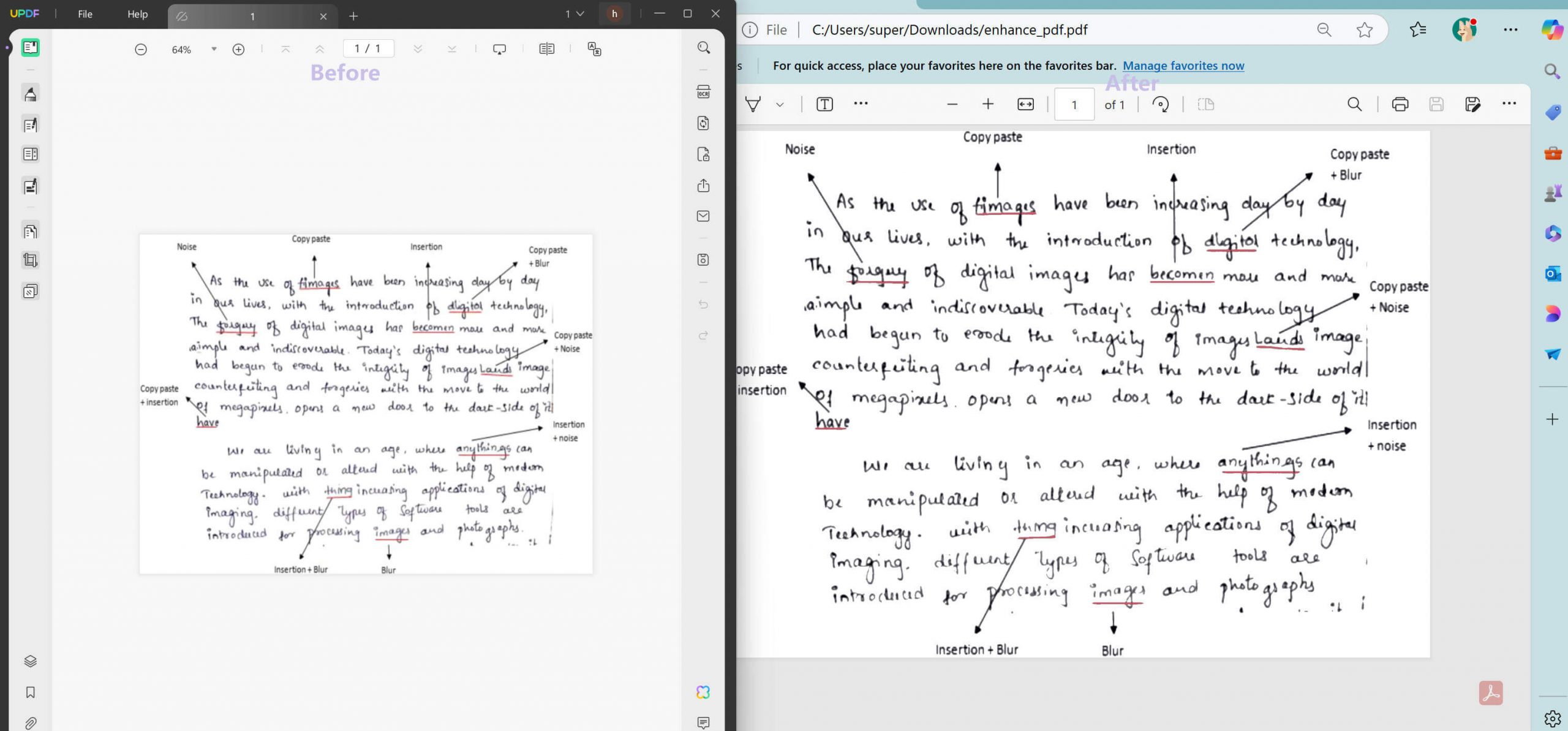1568x731 pixels.
Task: Open the Crop Pages tool
Action: point(30,260)
